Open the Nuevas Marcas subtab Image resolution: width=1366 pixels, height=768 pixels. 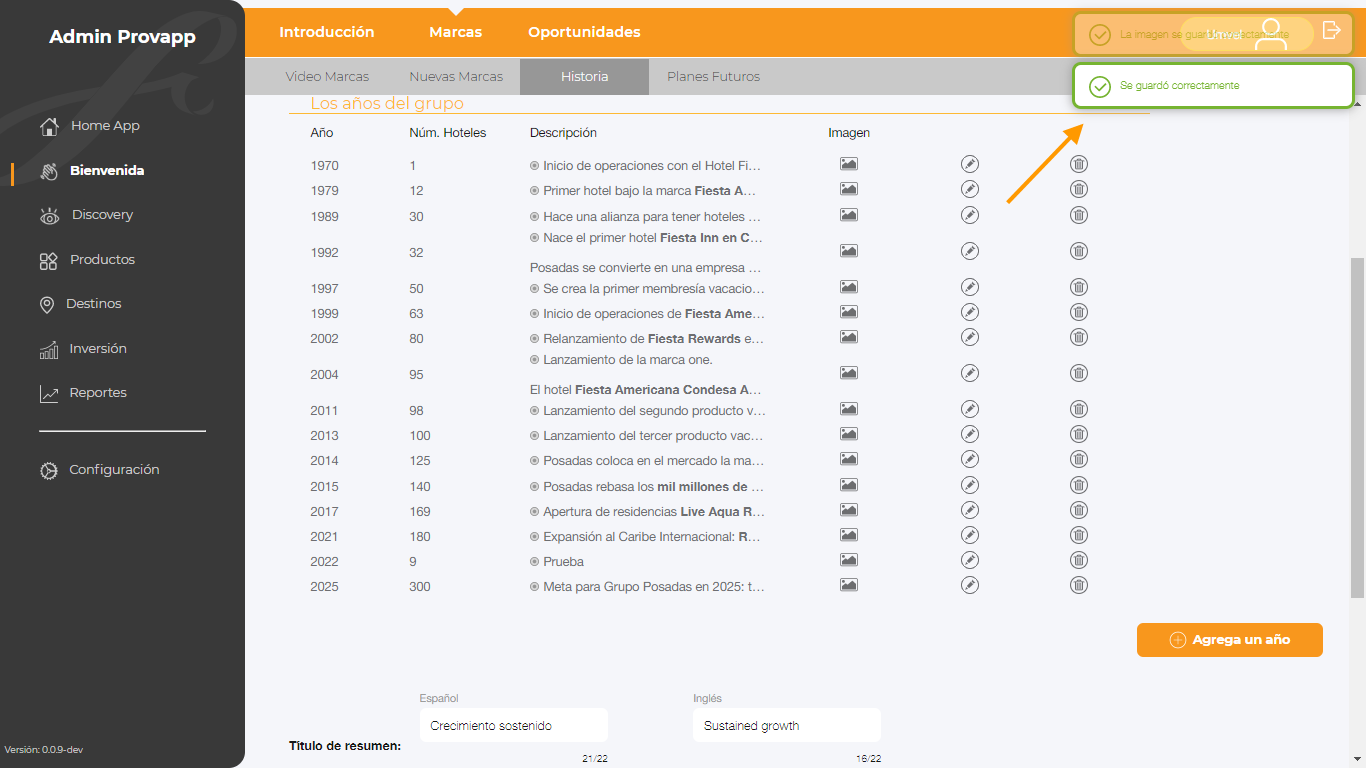(456, 76)
